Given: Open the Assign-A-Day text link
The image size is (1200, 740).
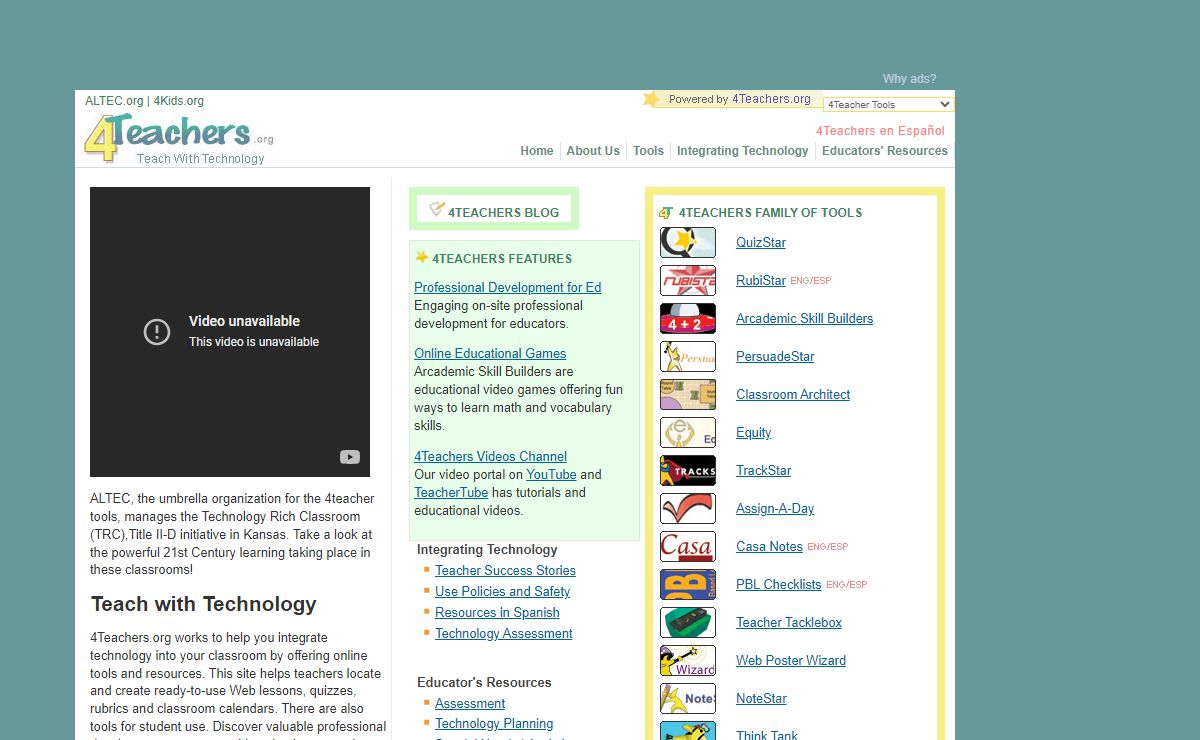Looking at the screenshot, I should click(x=775, y=508).
